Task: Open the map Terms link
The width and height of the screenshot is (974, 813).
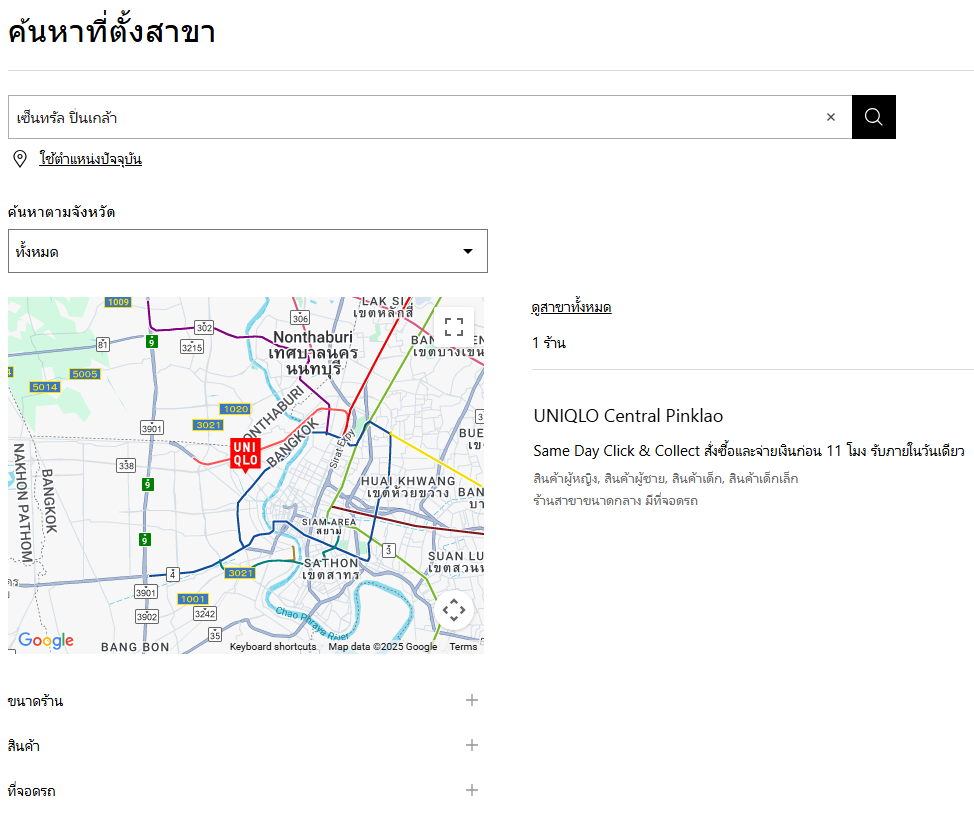Action: point(463,646)
